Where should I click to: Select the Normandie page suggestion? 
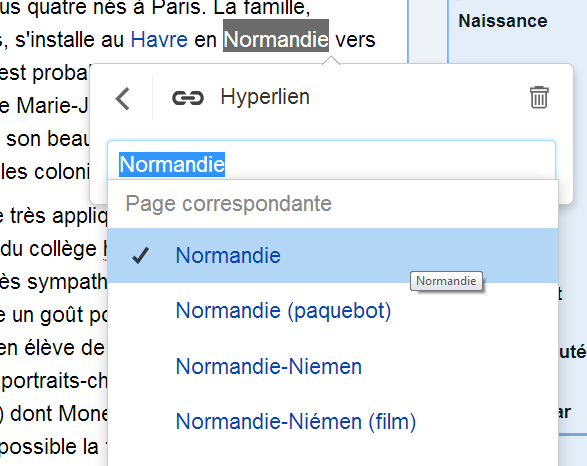333,255
